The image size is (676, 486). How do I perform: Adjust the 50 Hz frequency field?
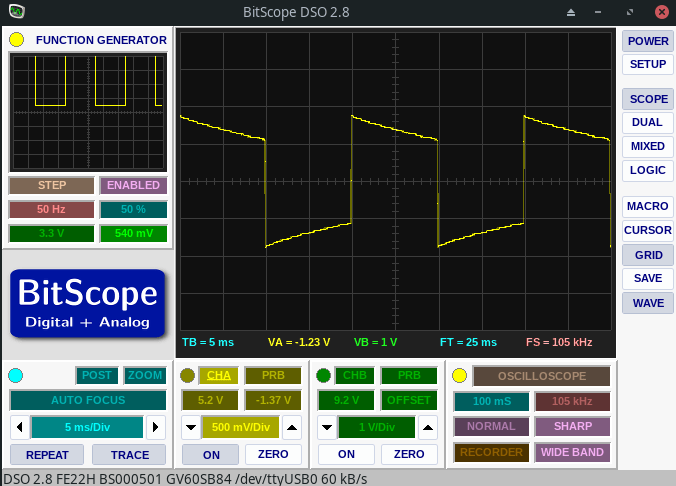[x=51, y=210]
